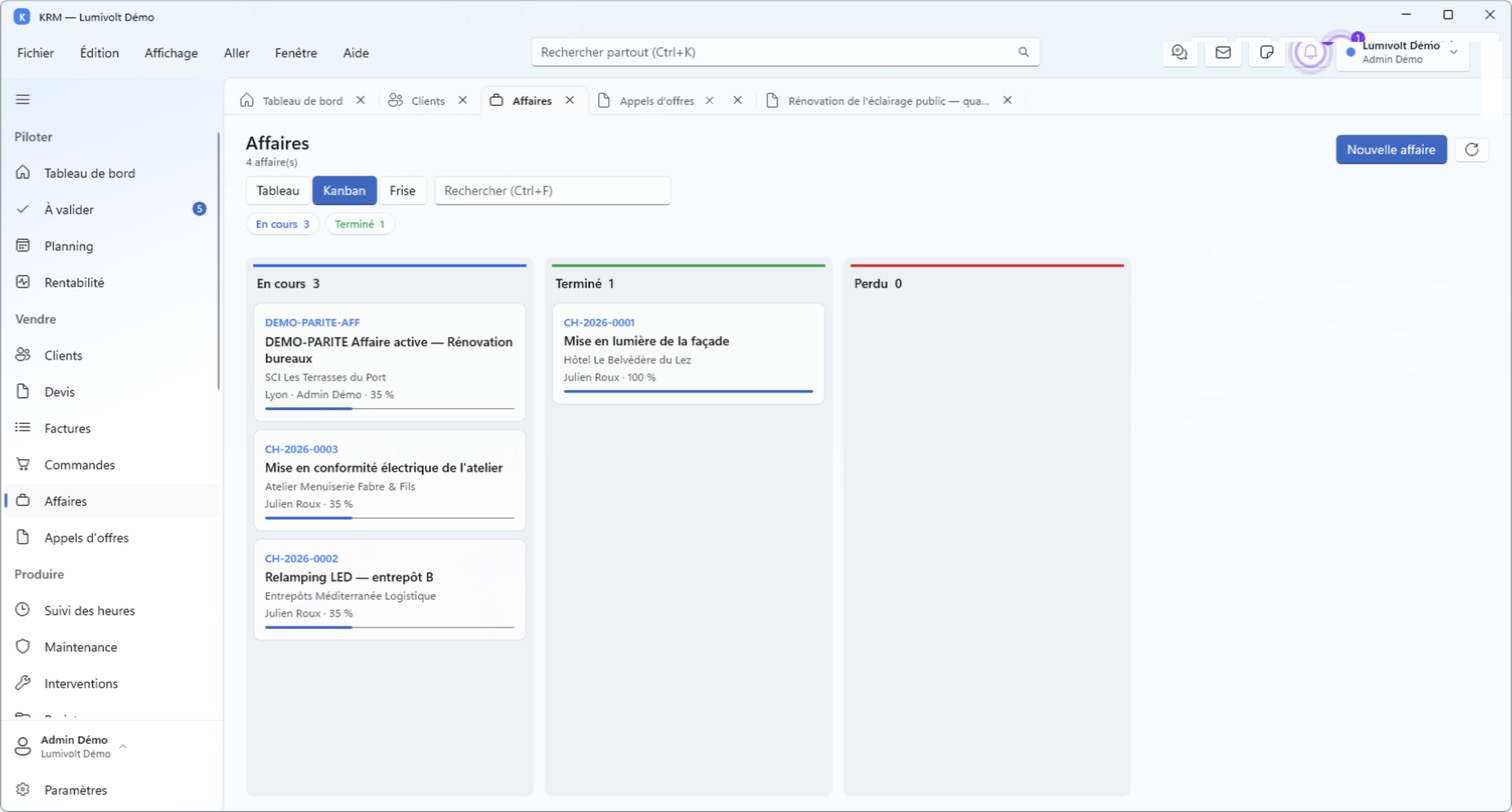Click 'Atelier Menuiserie Fabre & Fils' text
Viewport: 1512px width, 812px height.
pyautogui.click(x=340, y=487)
